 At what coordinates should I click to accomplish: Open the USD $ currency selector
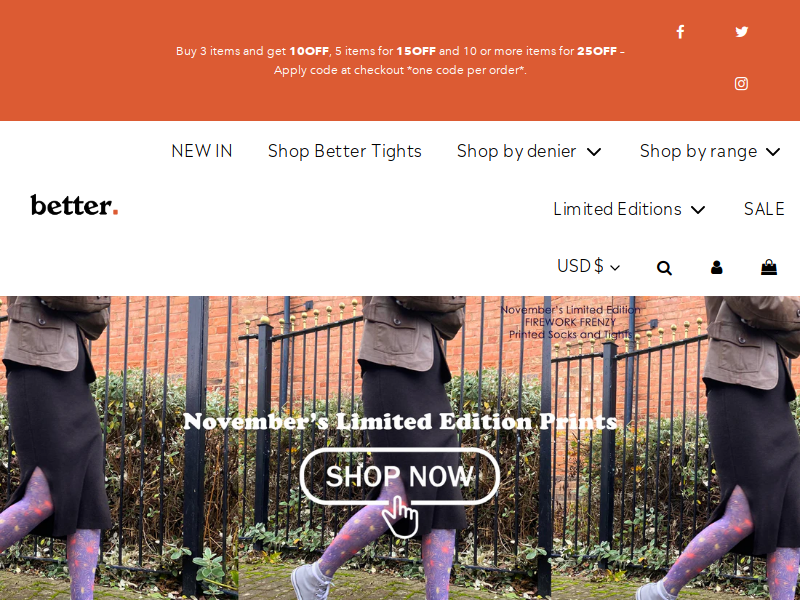click(588, 266)
